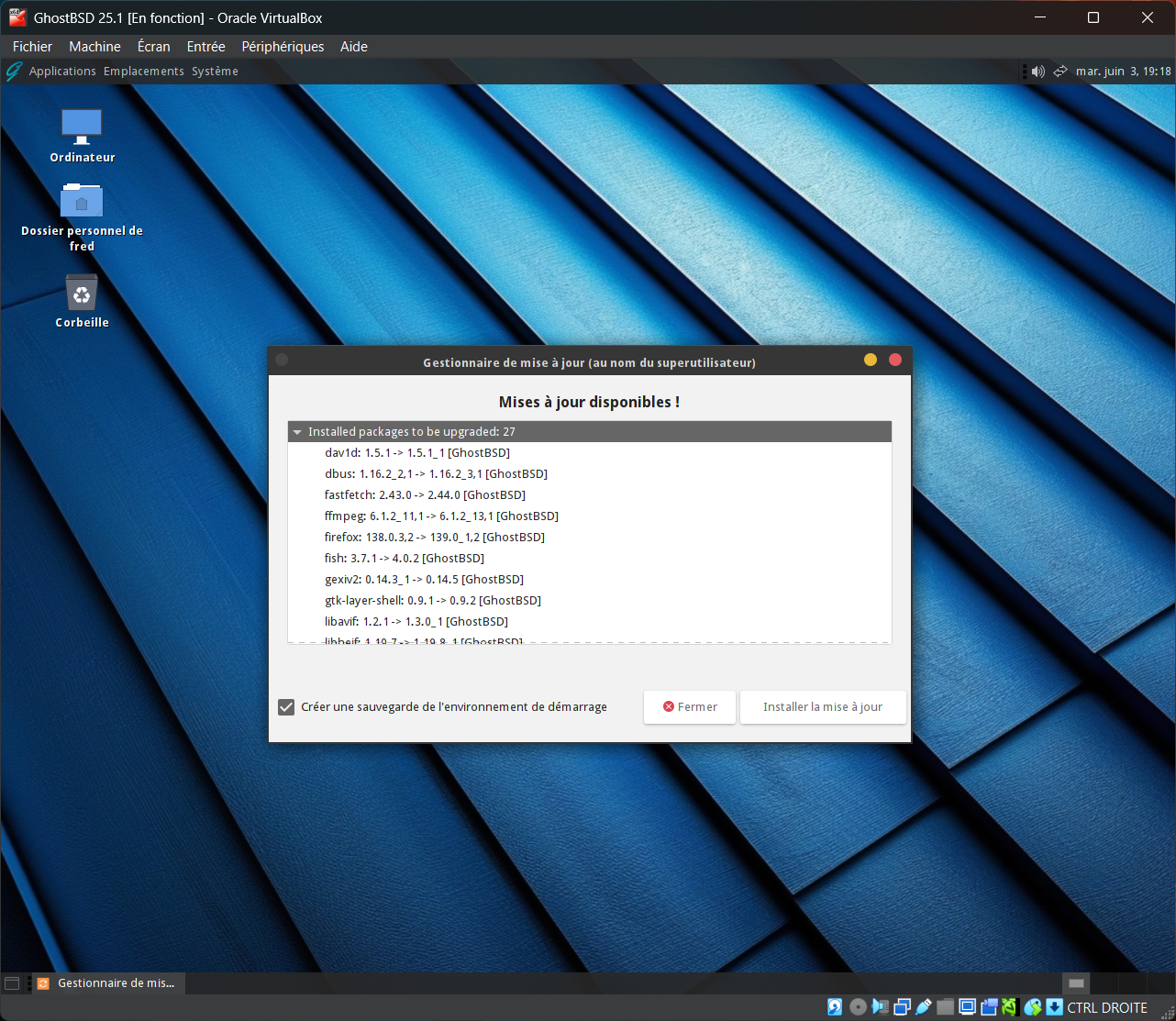
Task: Open the Aide menu
Action: point(353,47)
